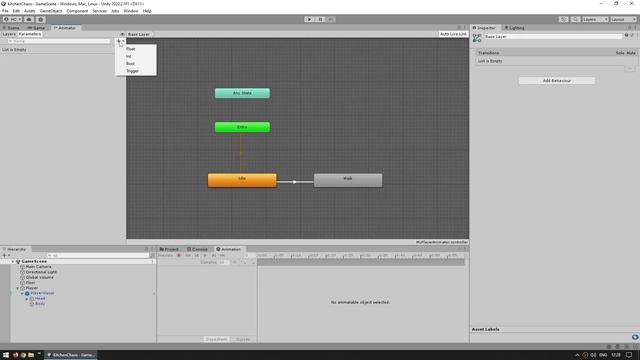Image resolution: width=640 pixels, height=360 pixels.
Task: Collapse the GameScene tree
Action: tap(13, 262)
